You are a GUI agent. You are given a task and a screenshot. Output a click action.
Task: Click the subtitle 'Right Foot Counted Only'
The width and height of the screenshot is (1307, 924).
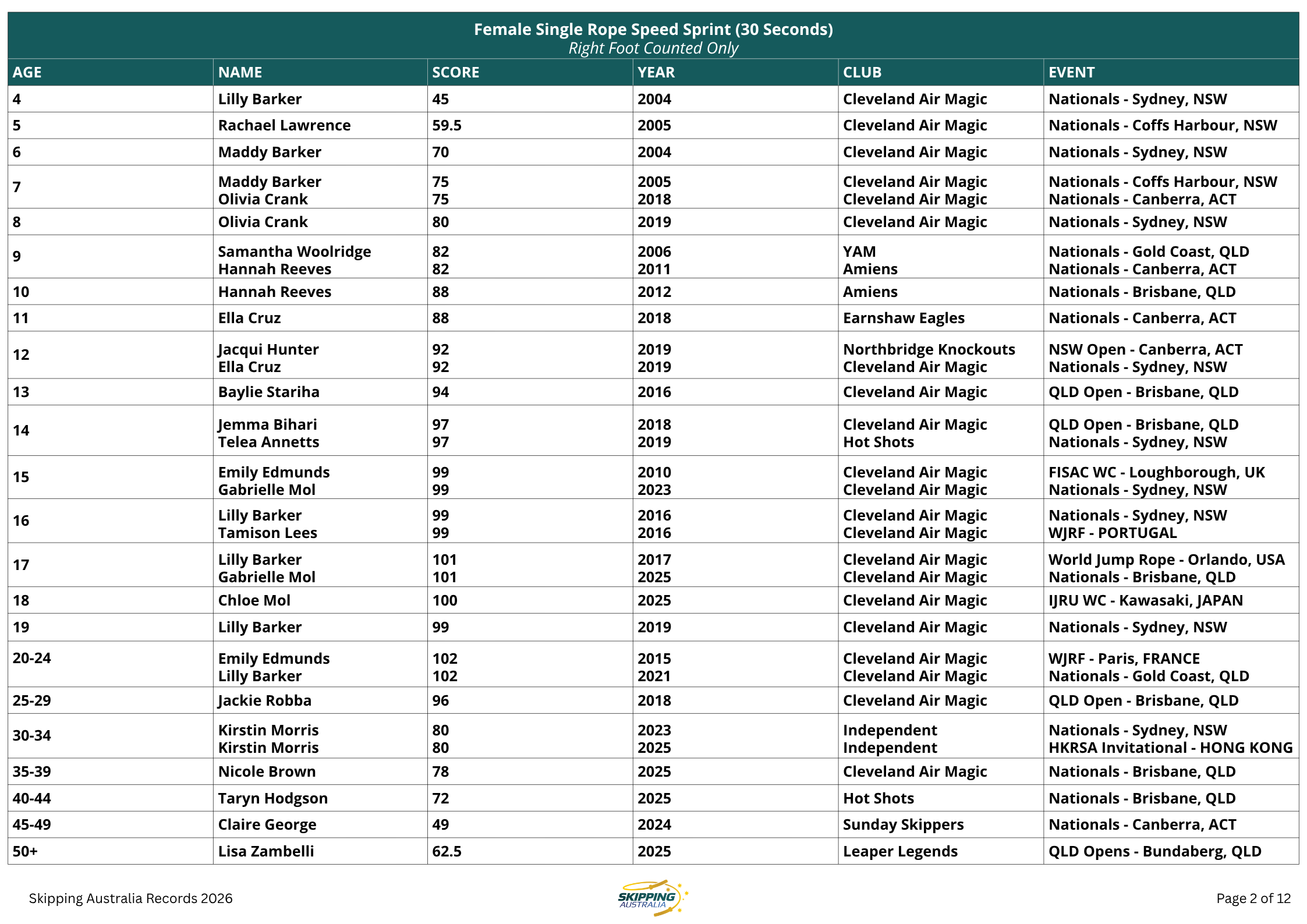click(653, 48)
